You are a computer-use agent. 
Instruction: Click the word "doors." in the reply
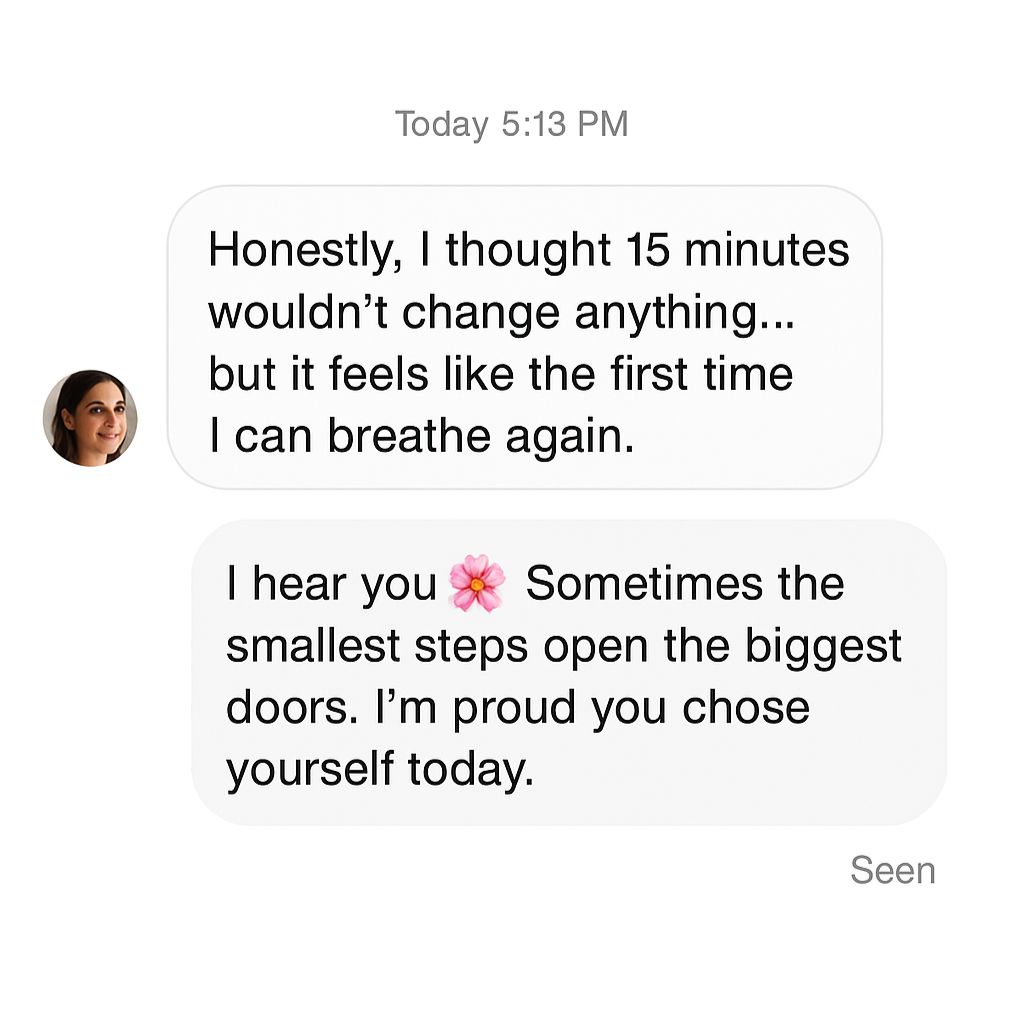pyautogui.click(x=291, y=708)
